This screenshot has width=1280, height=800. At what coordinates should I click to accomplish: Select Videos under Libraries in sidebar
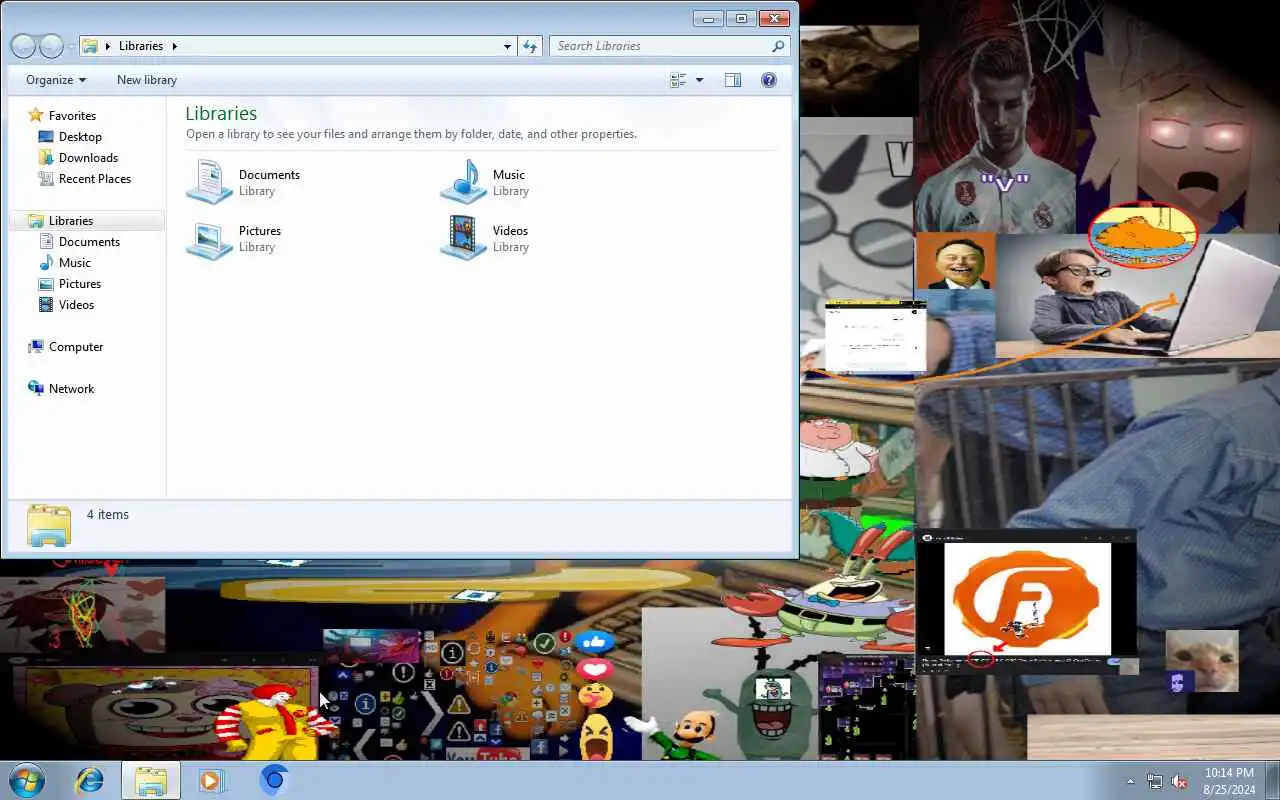pos(67,304)
